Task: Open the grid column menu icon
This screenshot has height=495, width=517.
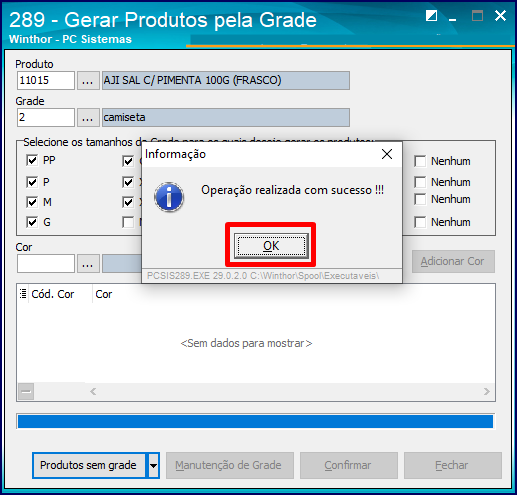Action: click(23, 294)
